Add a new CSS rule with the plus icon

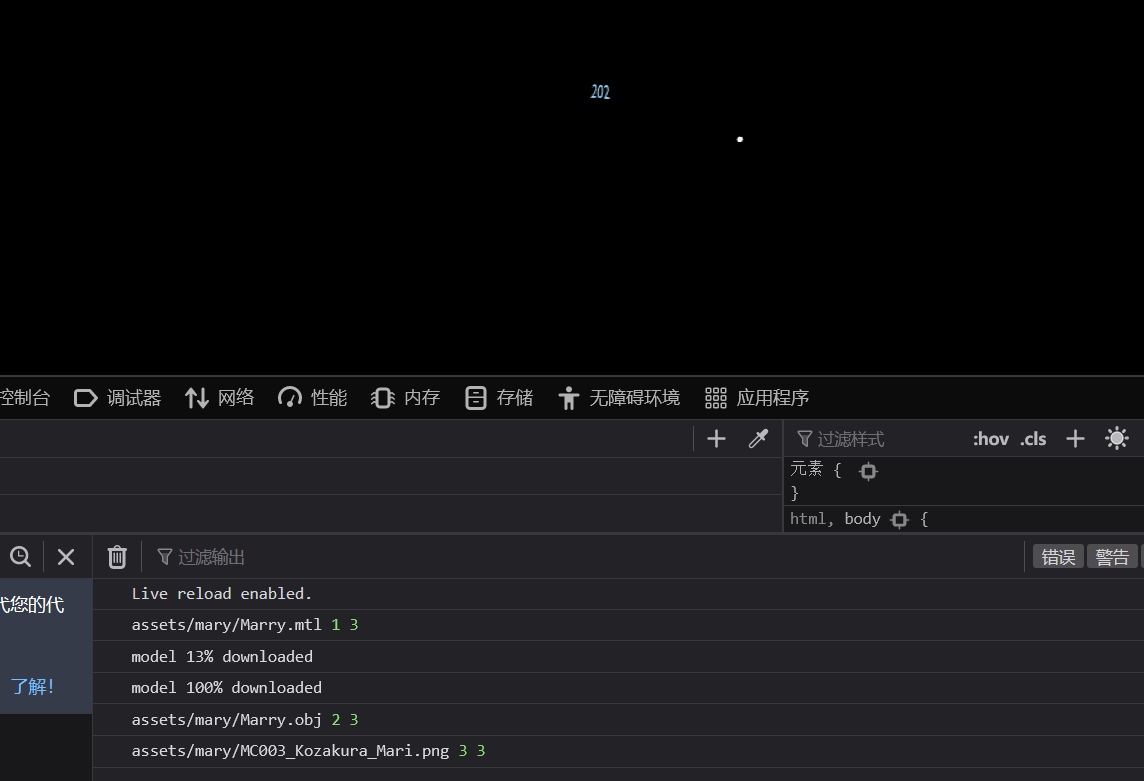pyautogui.click(x=1075, y=439)
